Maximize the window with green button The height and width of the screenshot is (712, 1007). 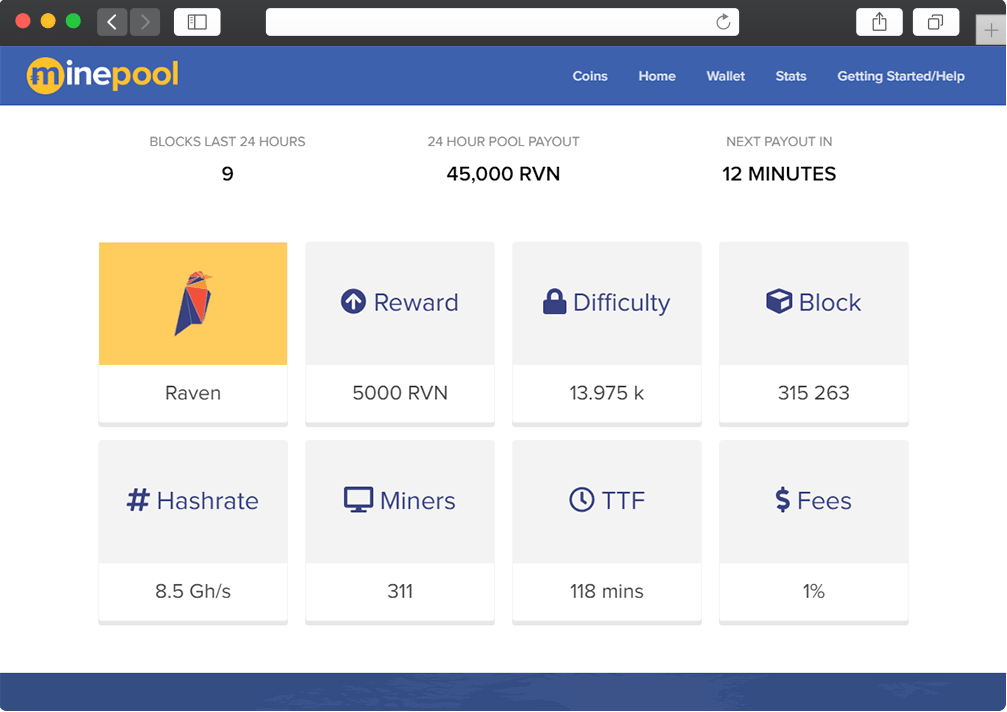pos(73,21)
